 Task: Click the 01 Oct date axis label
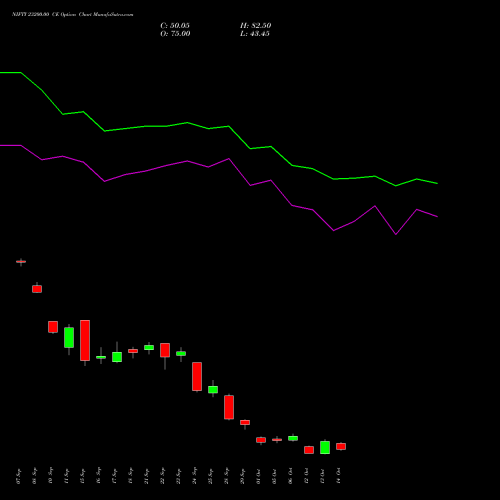click(258, 476)
